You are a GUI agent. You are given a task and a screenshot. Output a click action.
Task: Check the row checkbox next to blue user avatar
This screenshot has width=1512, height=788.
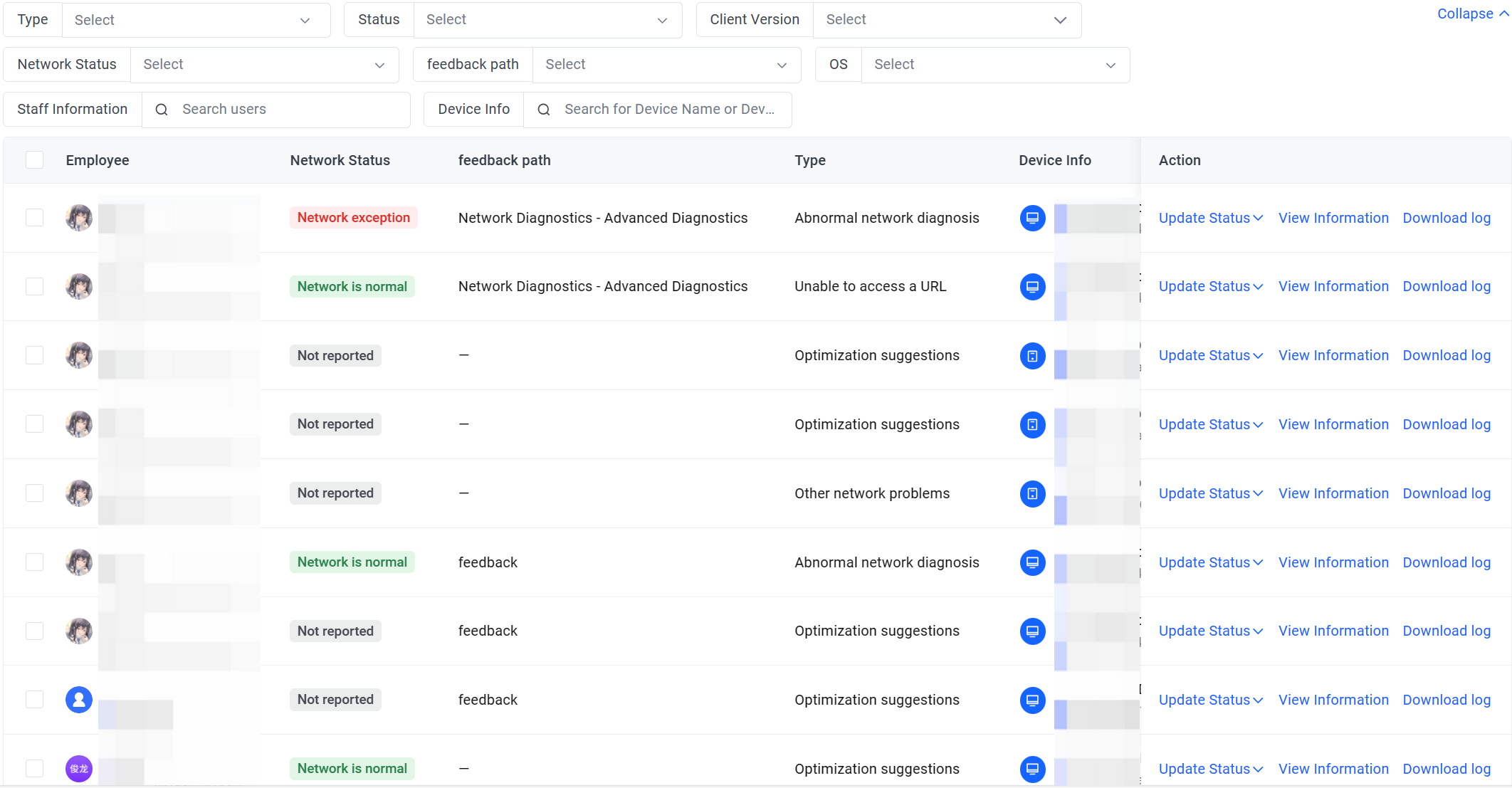coord(34,700)
